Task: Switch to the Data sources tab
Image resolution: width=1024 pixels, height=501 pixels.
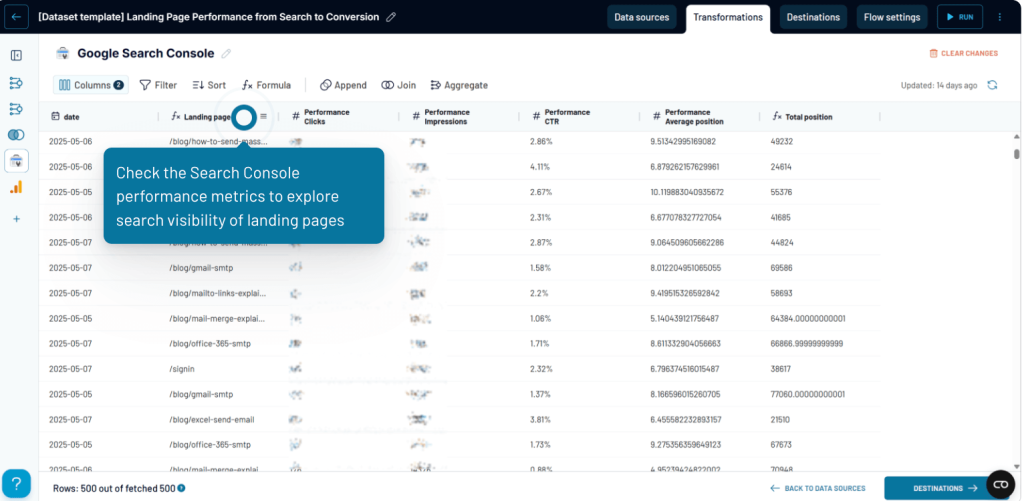Action: point(641,17)
